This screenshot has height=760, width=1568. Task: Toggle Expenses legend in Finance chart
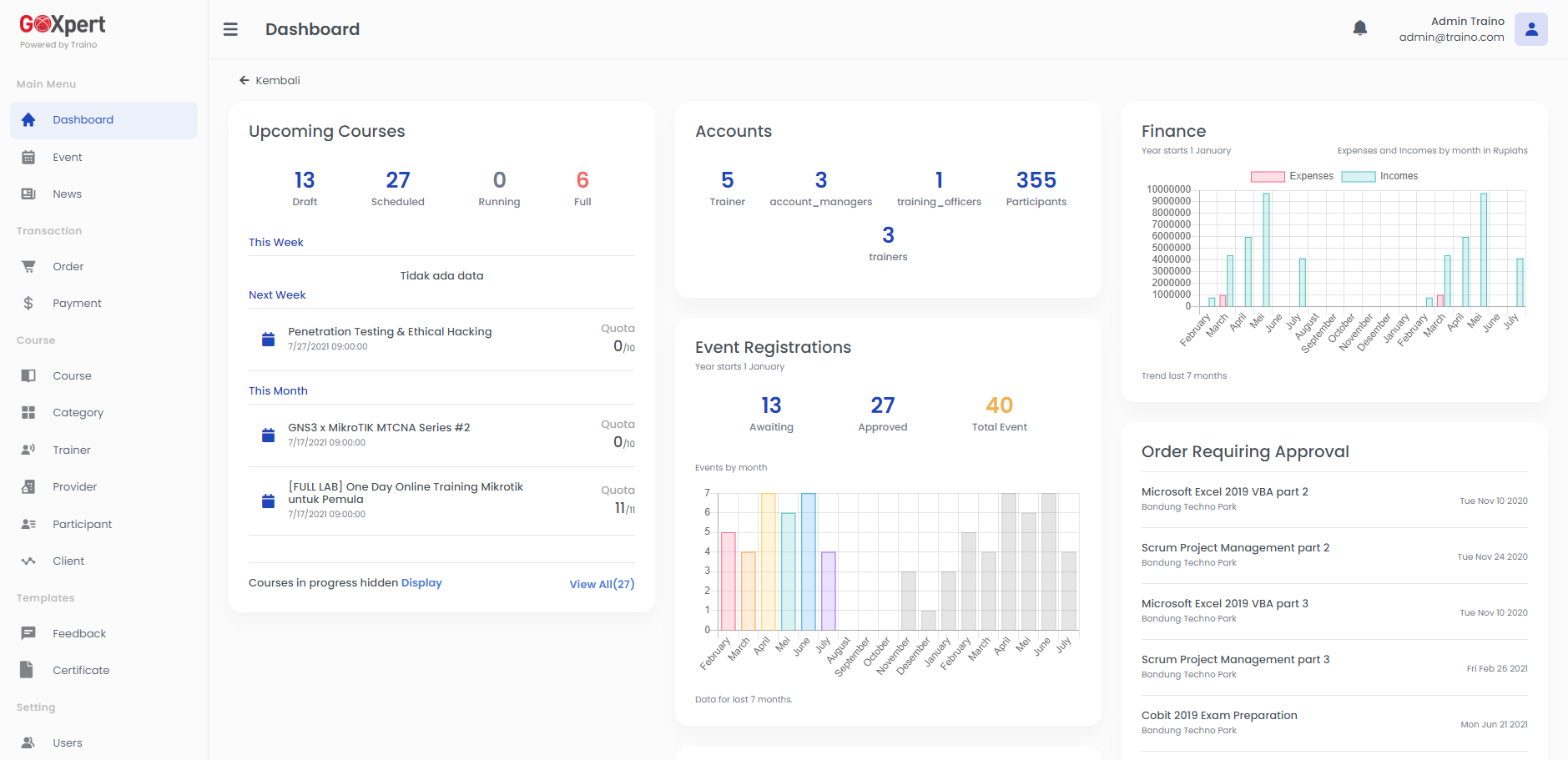1292,176
